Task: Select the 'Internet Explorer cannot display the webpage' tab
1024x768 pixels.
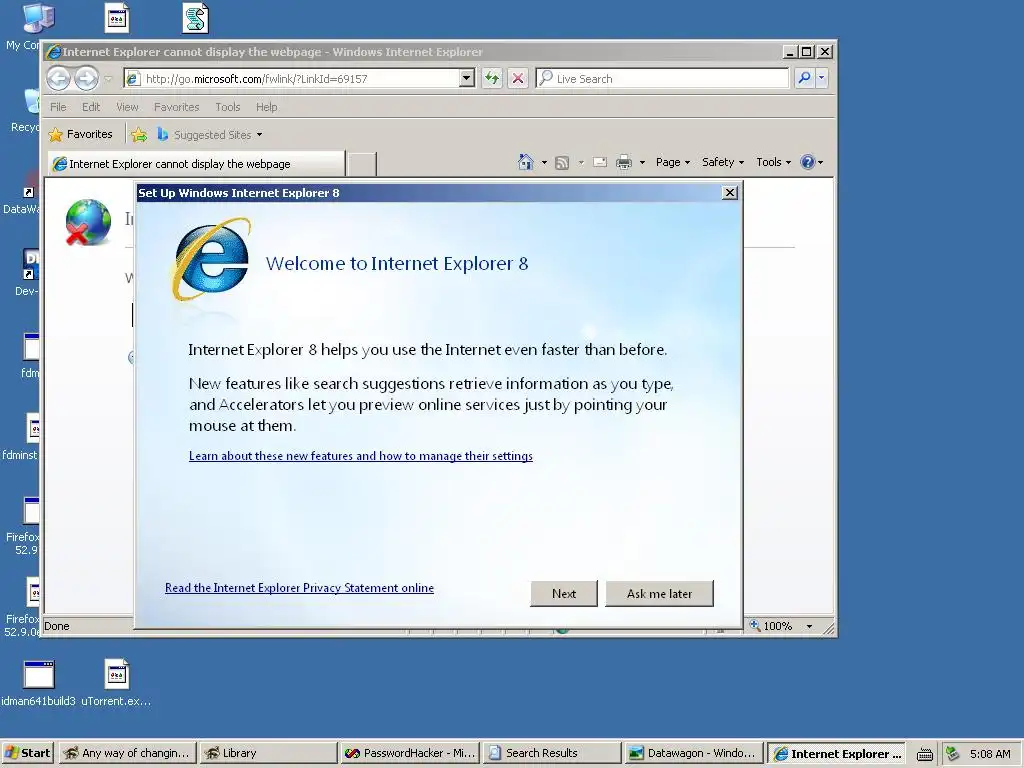Action: point(196,164)
